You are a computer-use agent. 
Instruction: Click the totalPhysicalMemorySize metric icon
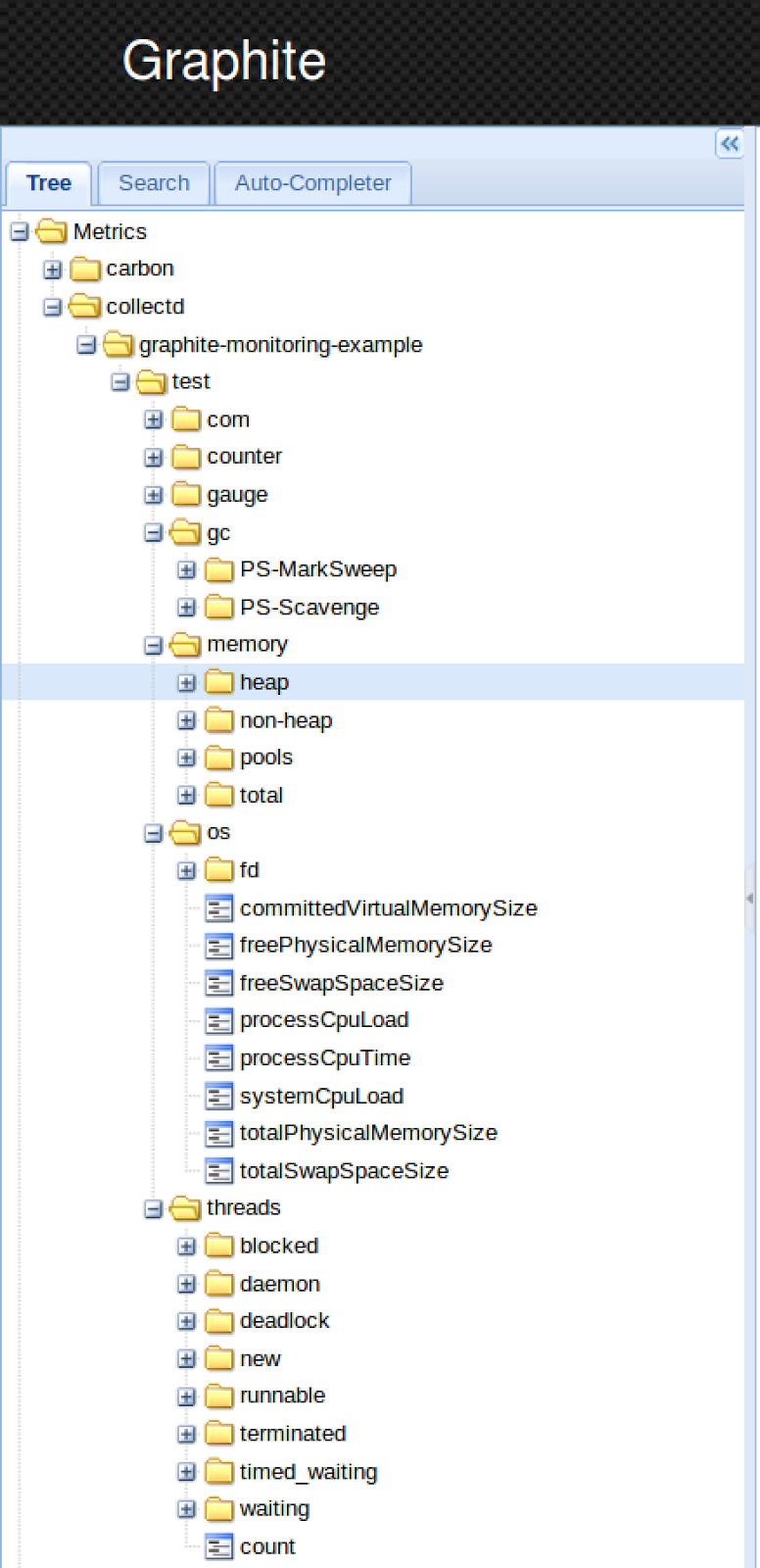219,1134
